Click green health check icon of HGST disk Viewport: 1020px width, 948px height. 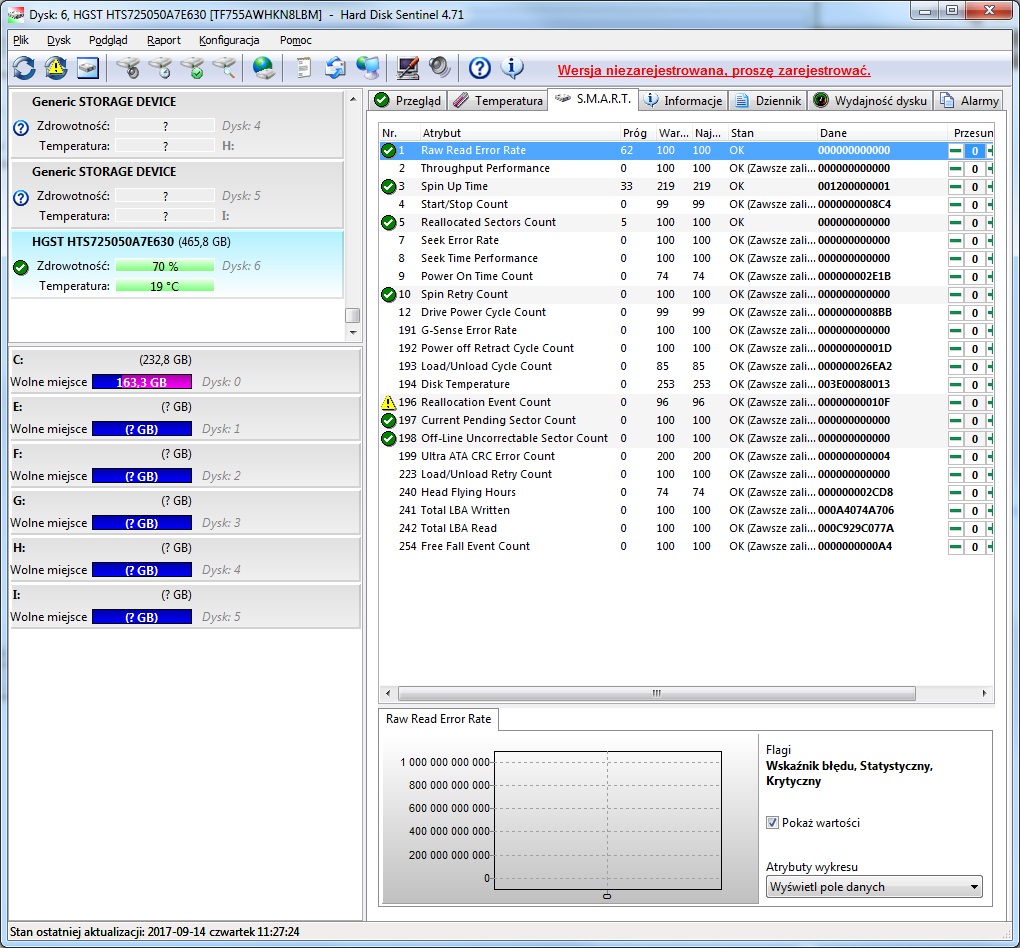[21, 267]
